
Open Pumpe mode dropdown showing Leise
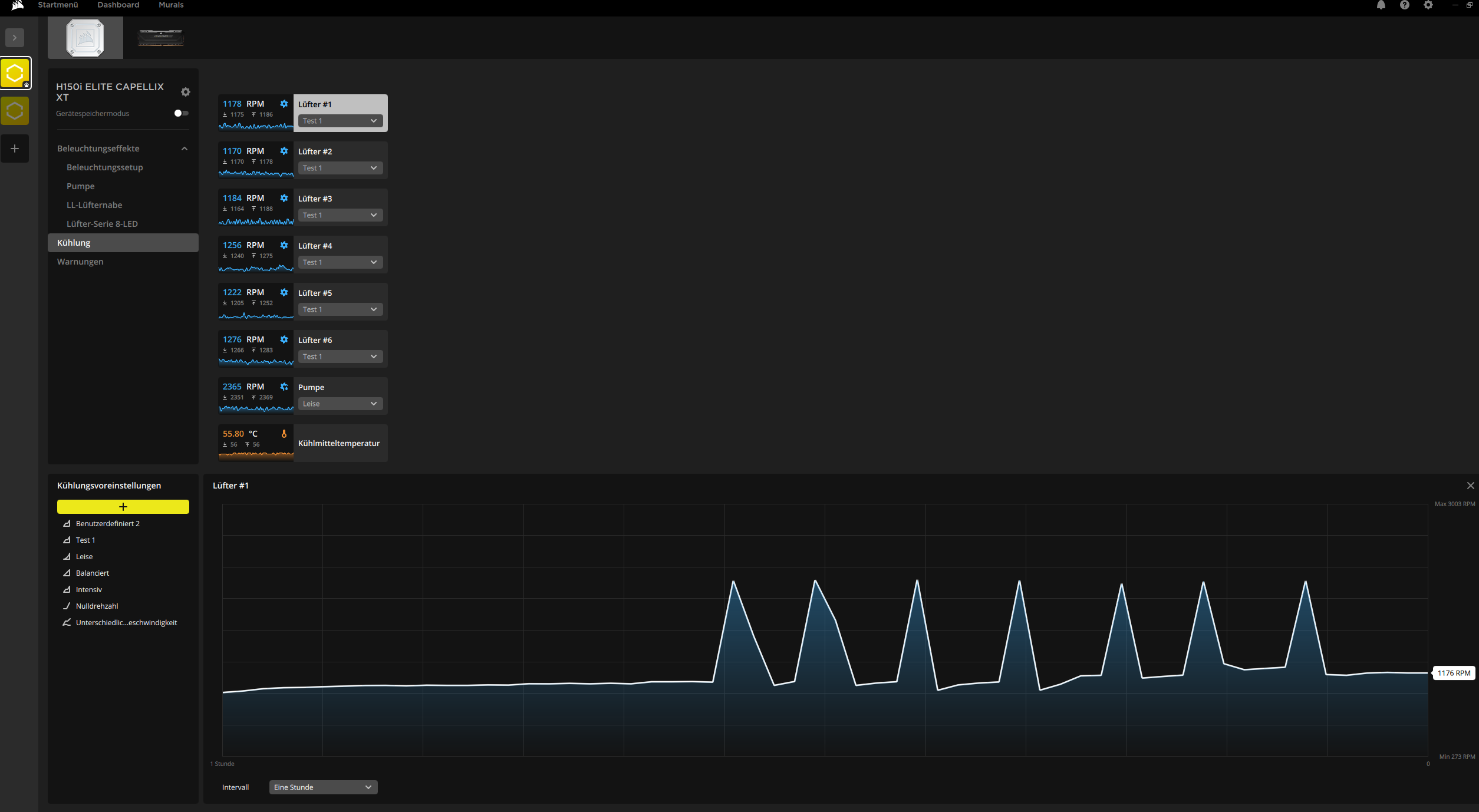340,404
